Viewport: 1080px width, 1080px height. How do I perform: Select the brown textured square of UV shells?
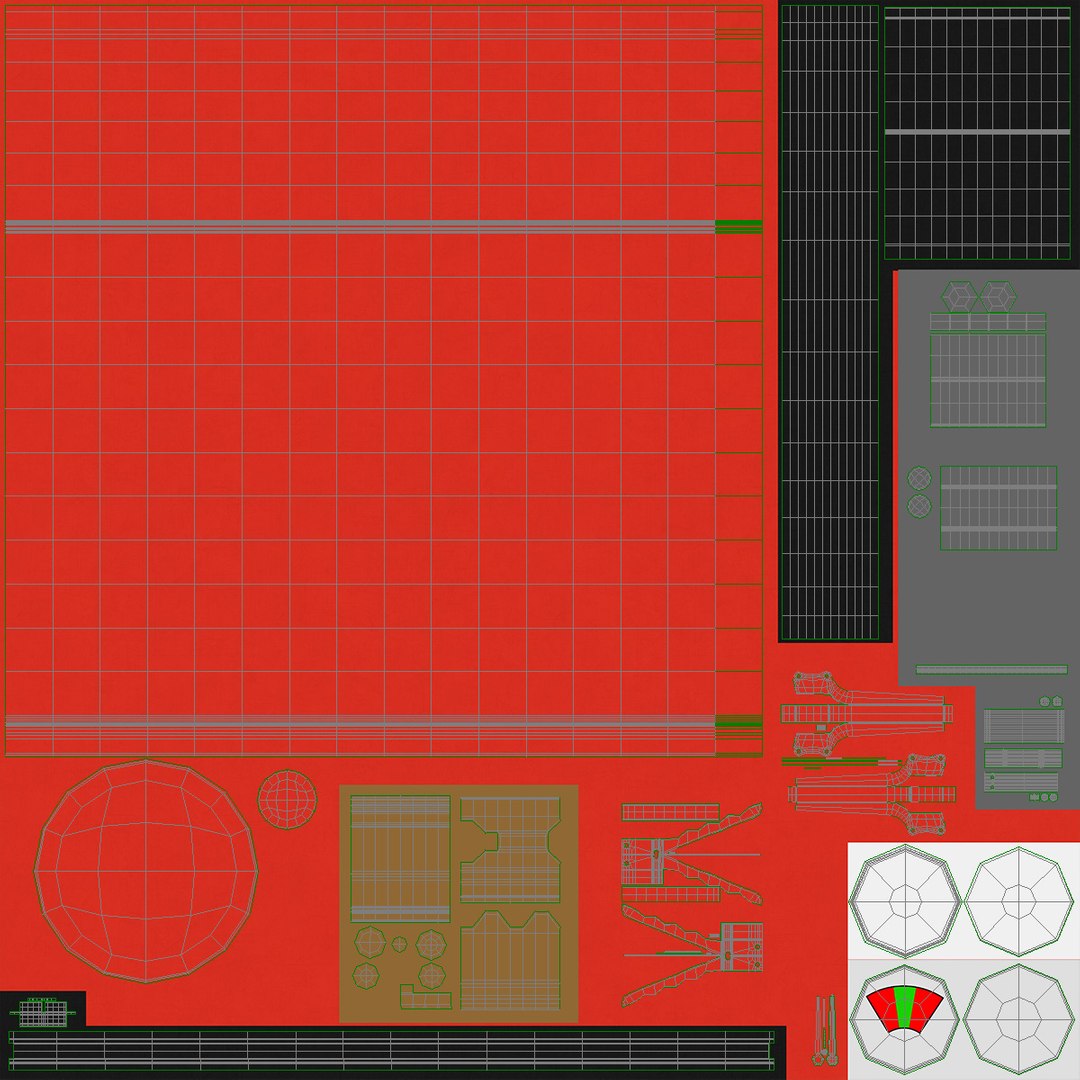tap(459, 904)
